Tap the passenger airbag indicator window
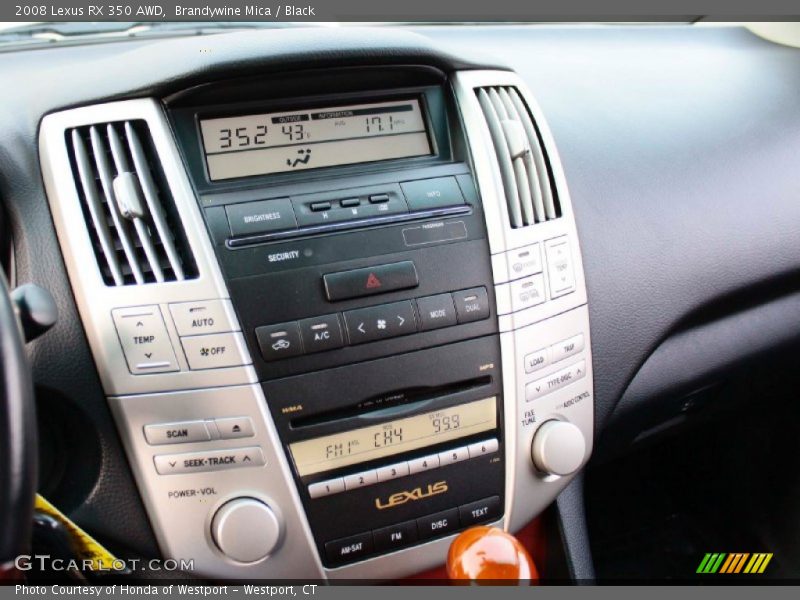 [434, 233]
